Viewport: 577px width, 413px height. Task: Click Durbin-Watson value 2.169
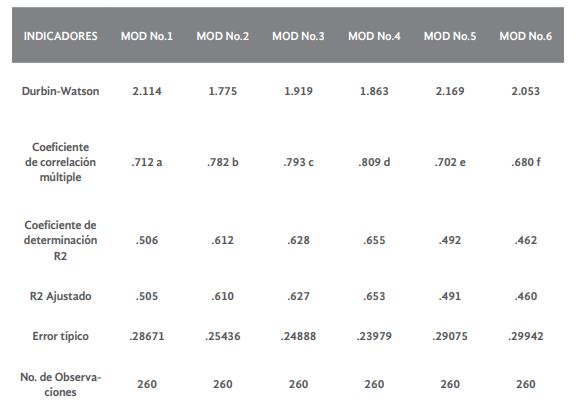tap(450, 91)
